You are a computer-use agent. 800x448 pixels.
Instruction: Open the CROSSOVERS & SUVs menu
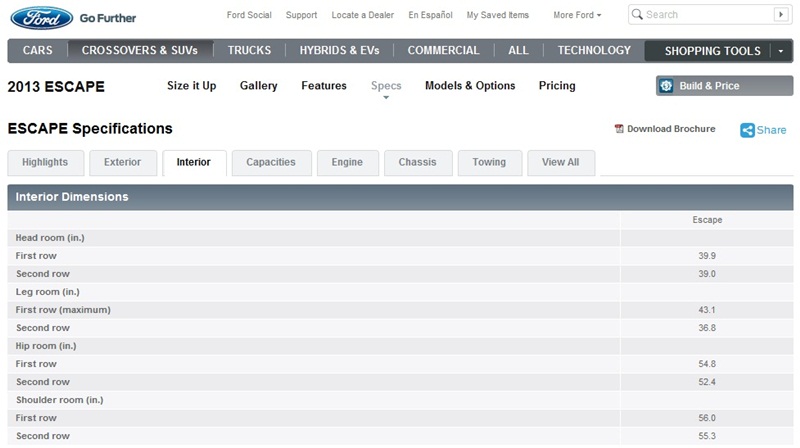140,51
